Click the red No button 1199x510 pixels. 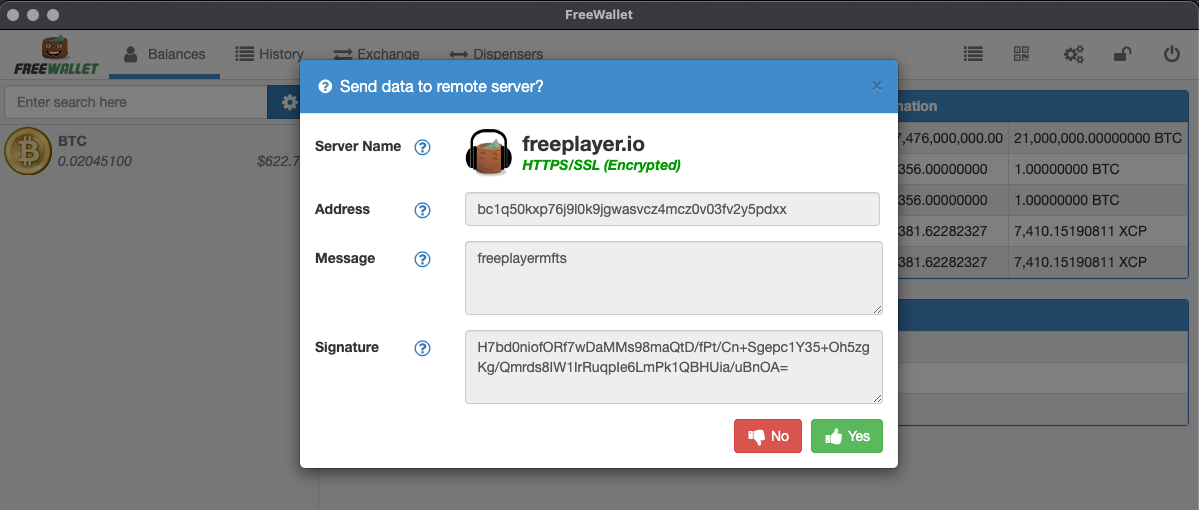(768, 436)
